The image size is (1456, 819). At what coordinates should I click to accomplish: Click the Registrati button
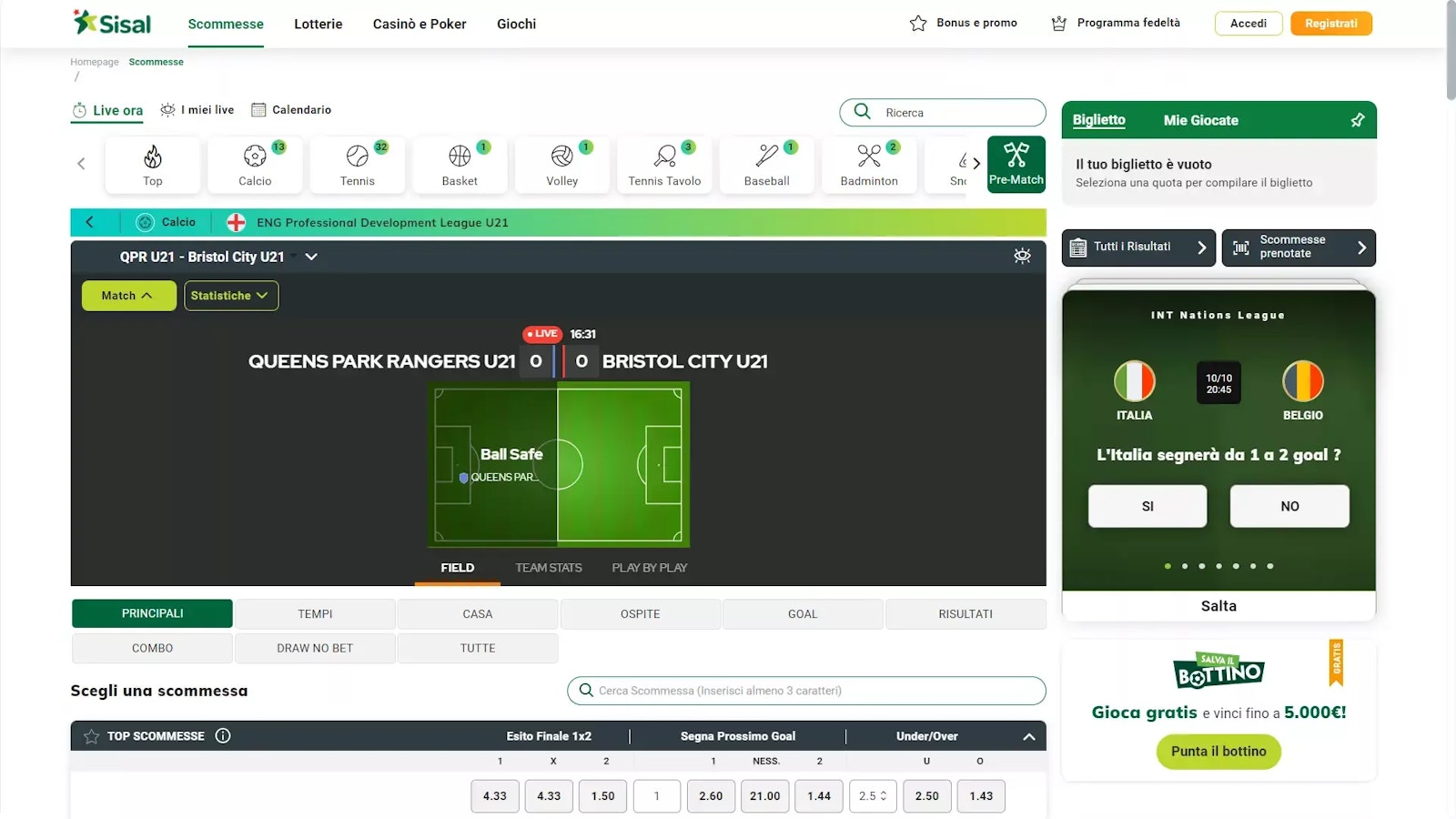[1330, 24]
